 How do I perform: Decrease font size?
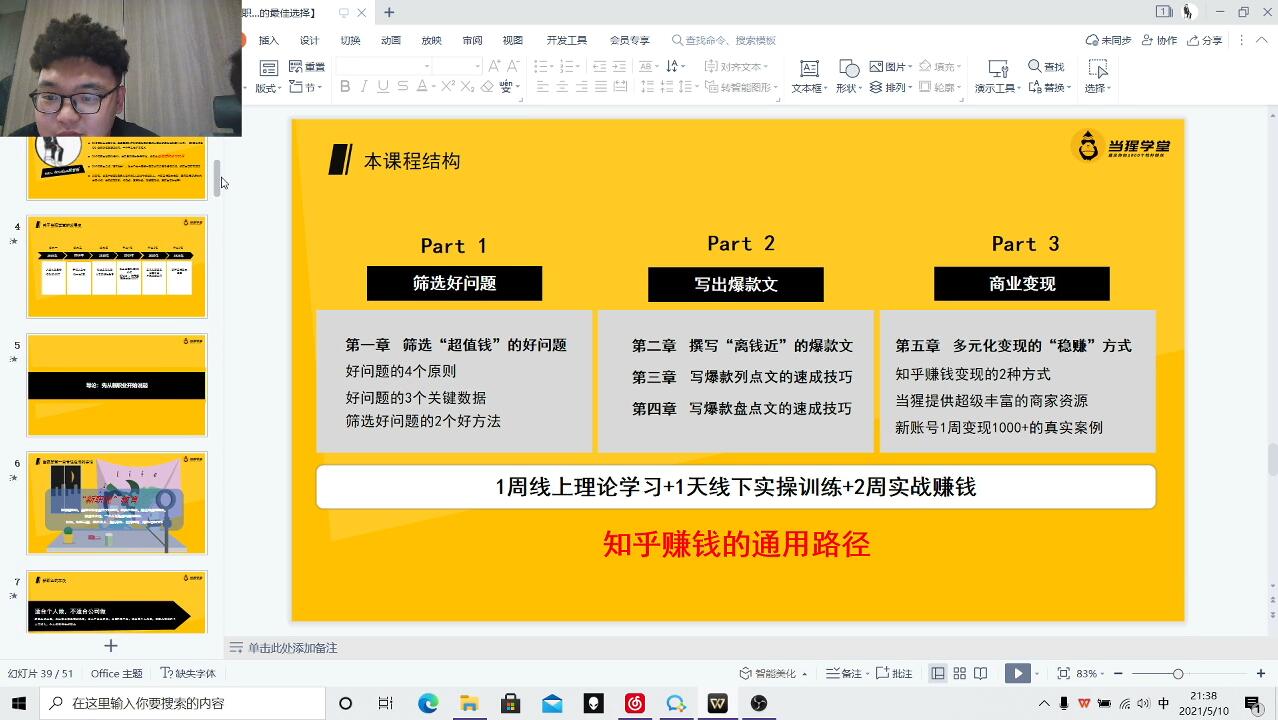click(x=513, y=66)
